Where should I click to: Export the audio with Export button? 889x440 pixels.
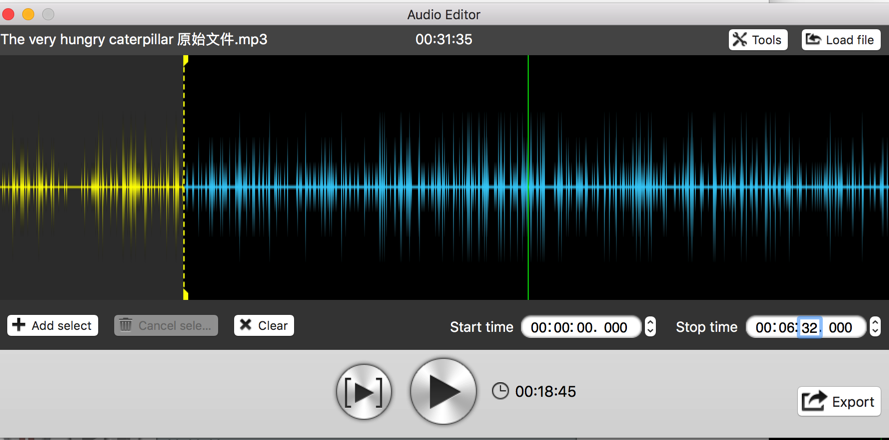839,401
